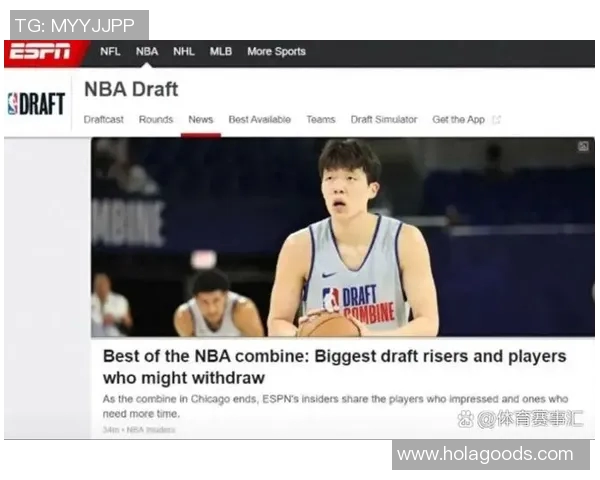Open the Best of the NBA combine headline
600x480 pixels.
pyautogui.click(x=334, y=367)
